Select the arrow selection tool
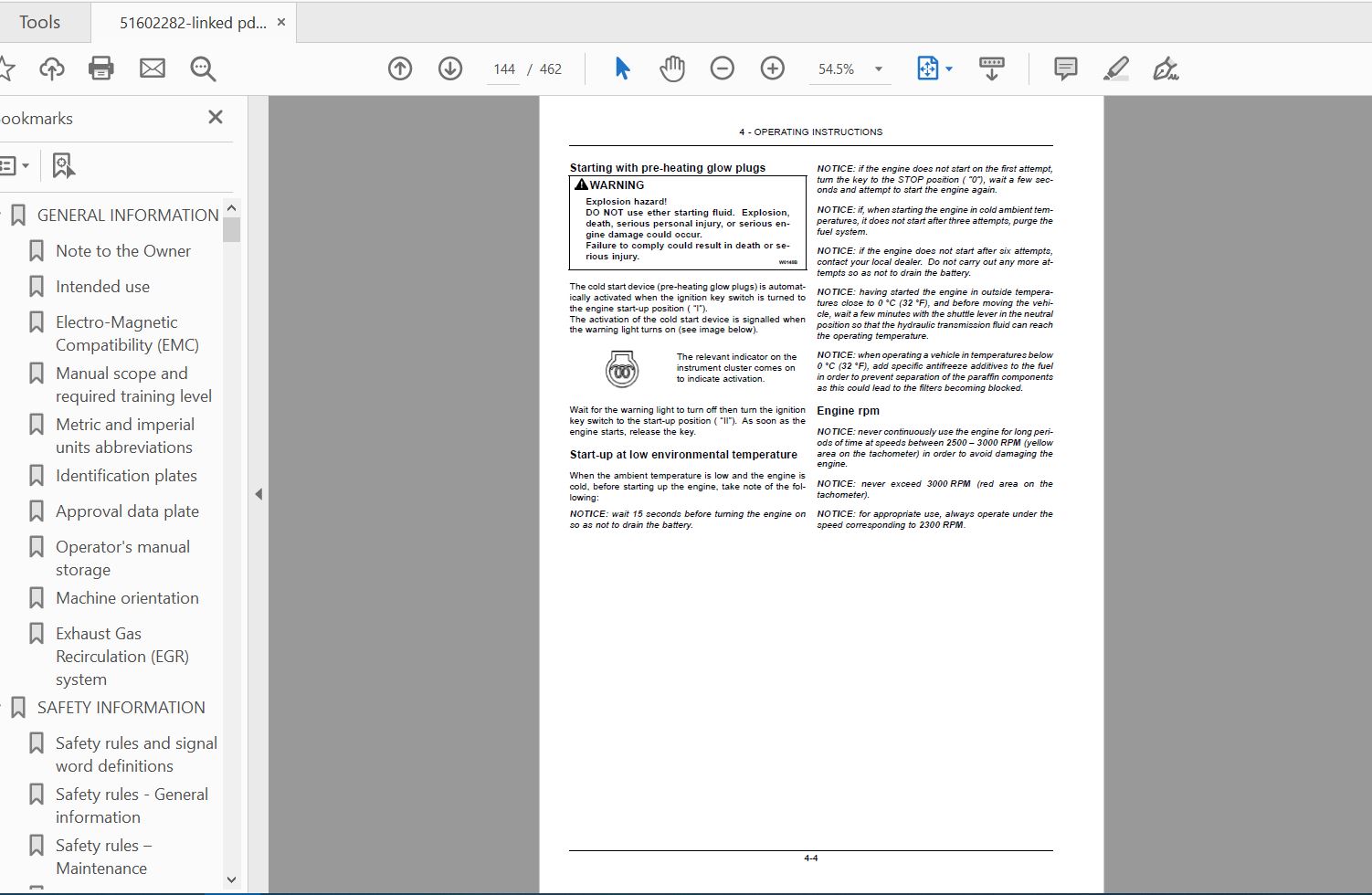The height and width of the screenshot is (895, 1372). click(x=622, y=68)
